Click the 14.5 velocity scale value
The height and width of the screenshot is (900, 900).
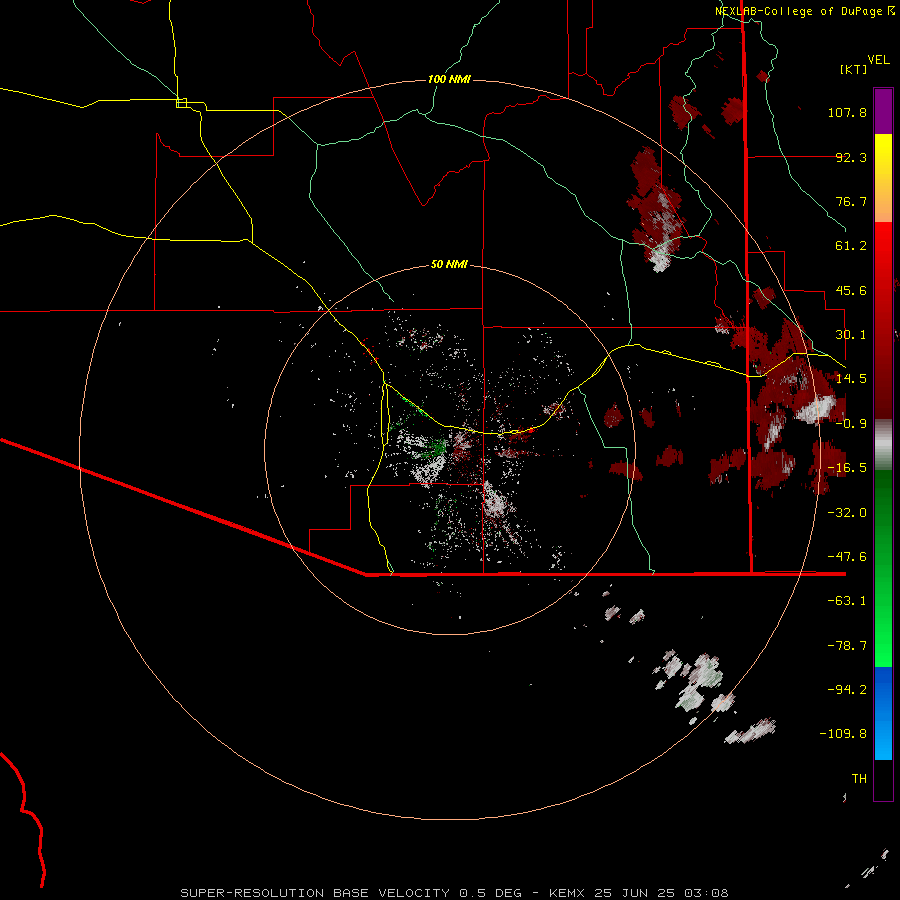(851, 379)
